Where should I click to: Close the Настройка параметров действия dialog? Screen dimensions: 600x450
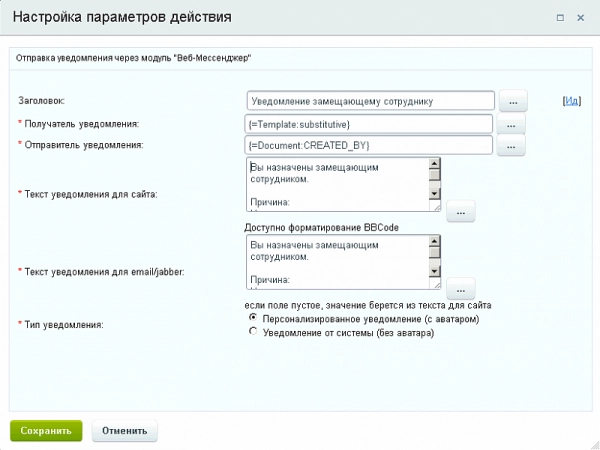[x=581, y=17]
